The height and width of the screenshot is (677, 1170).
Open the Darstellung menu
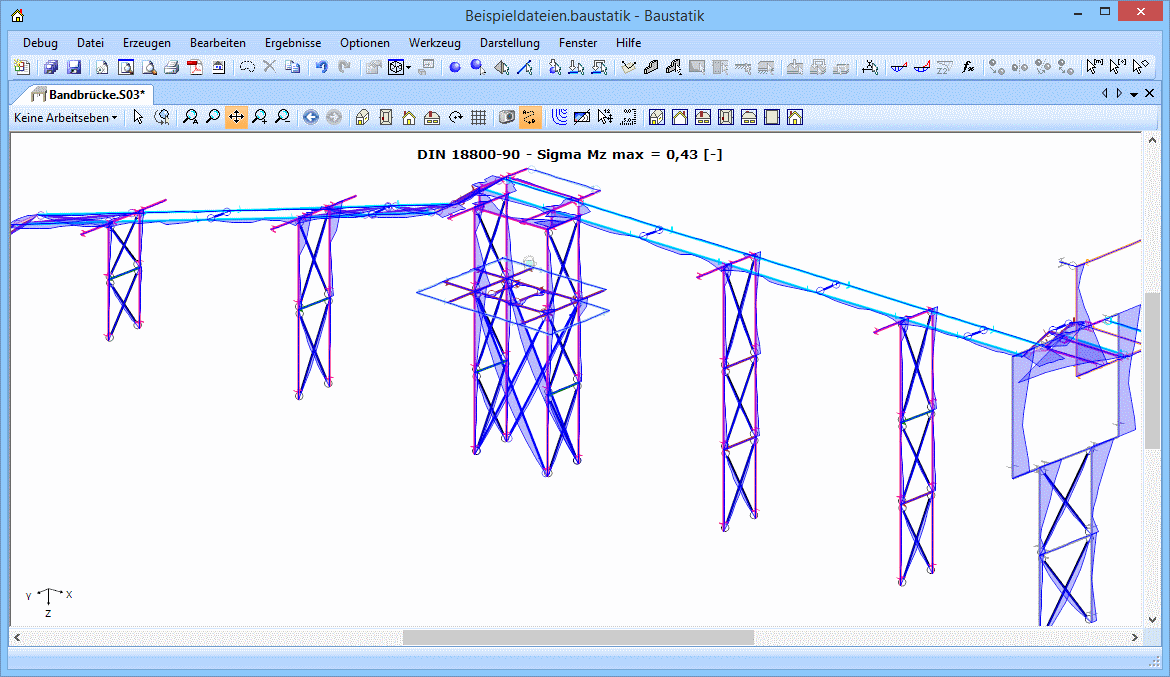coord(509,43)
